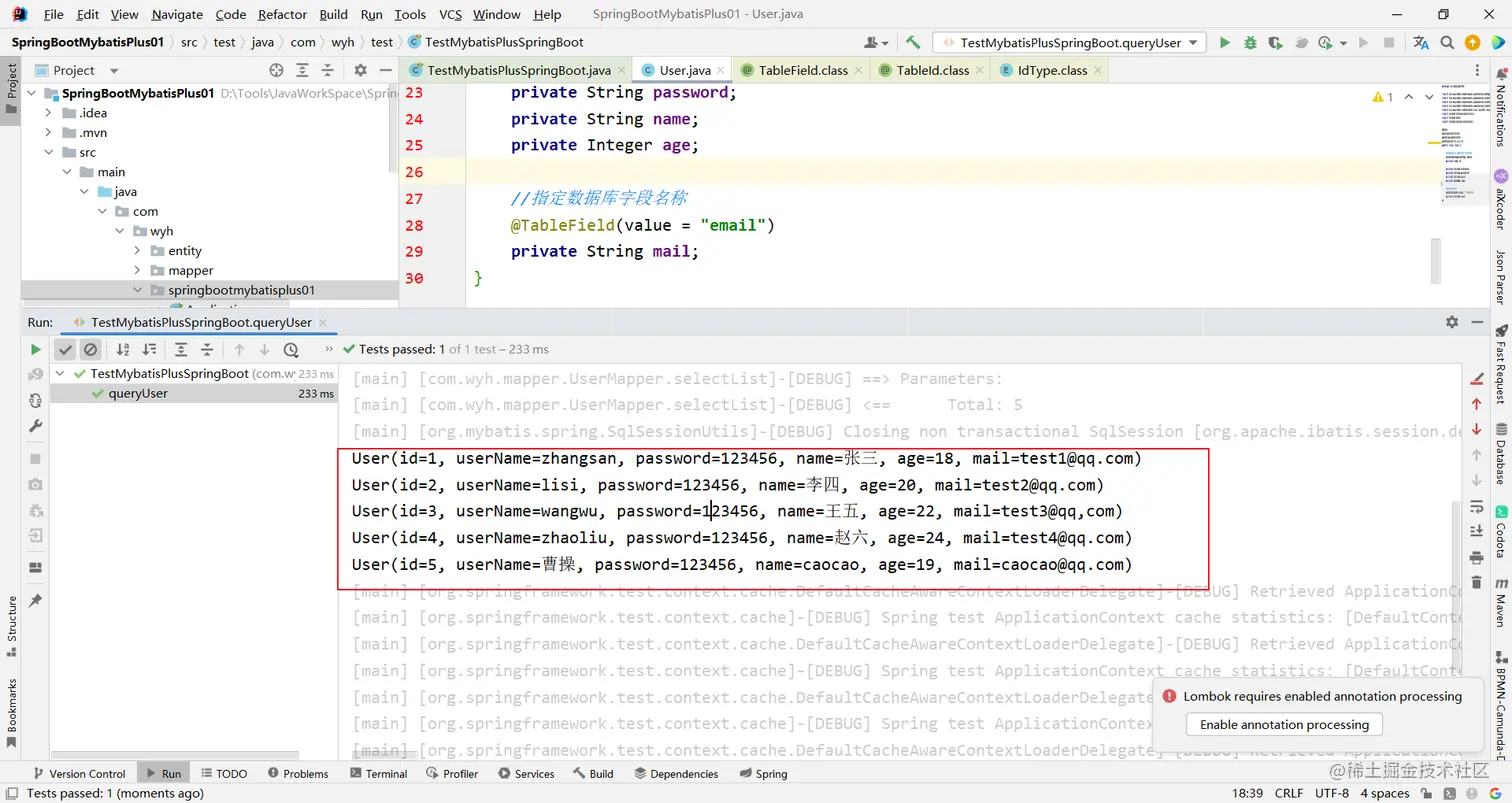Sort tests alphabetically icon
This screenshot has height=803, width=1512.
(123, 349)
